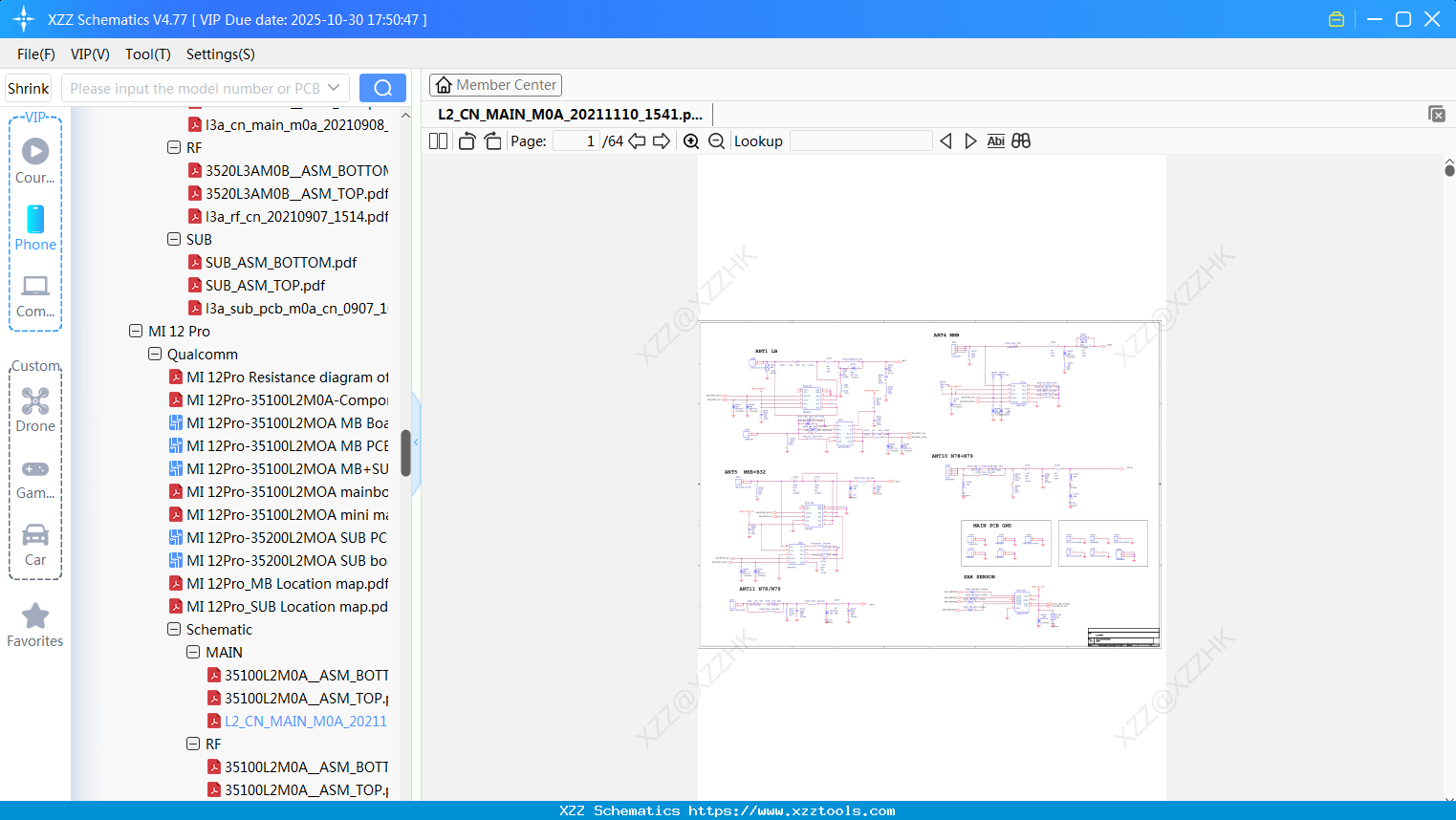Collapse the Schematic folder

(174, 629)
